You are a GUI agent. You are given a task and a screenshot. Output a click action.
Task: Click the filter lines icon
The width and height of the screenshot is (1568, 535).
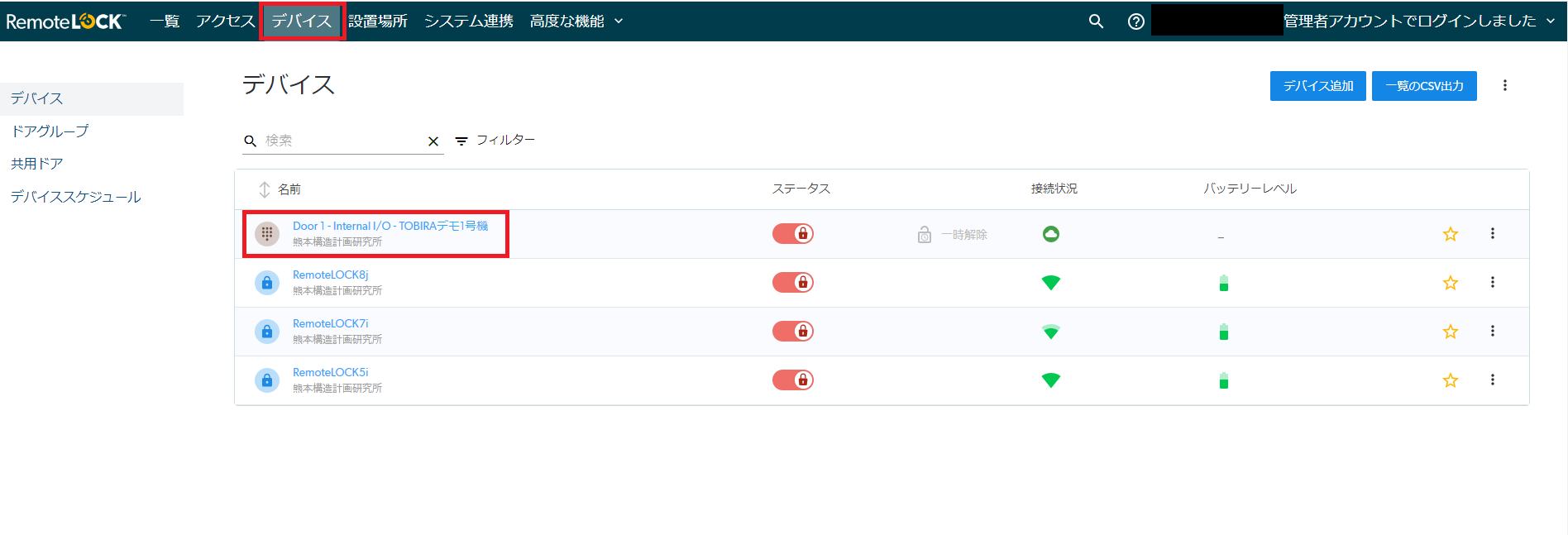(461, 141)
